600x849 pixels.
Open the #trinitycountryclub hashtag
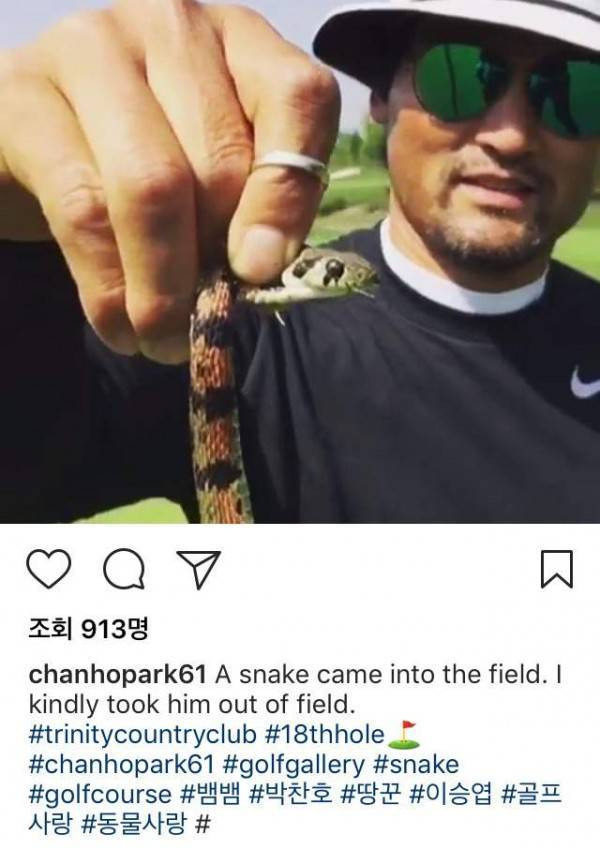[x=142, y=735]
